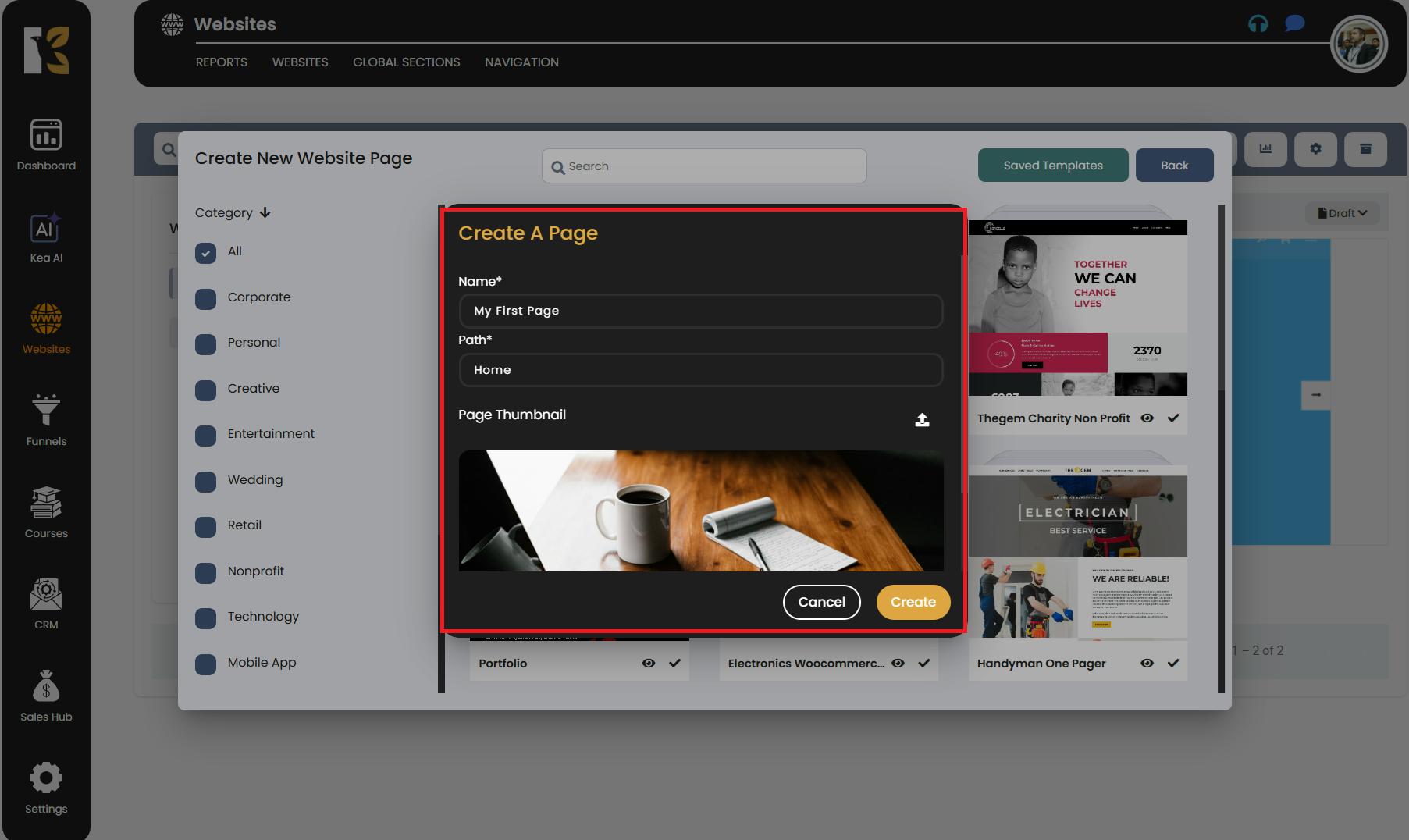
Task: Switch to Global Sections tab
Action: pyautogui.click(x=406, y=62)
